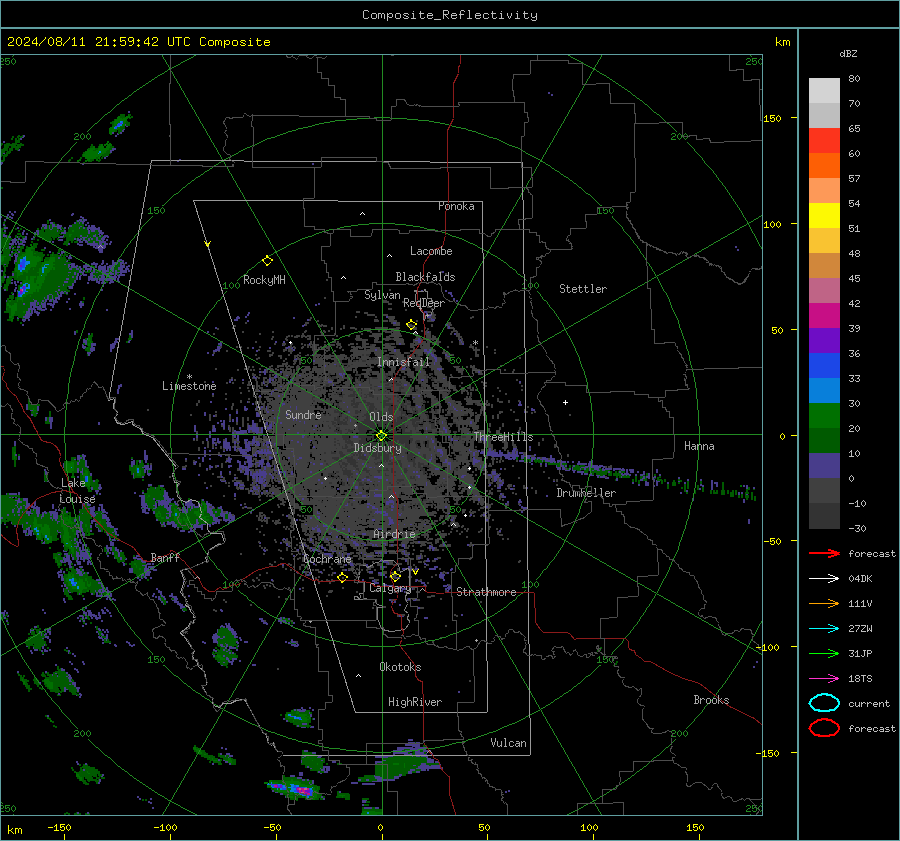Image resolution: width=900 pixels, height=841 pixels.
Task: Click the cyan current ellipse icon
Action: point(824,703)
